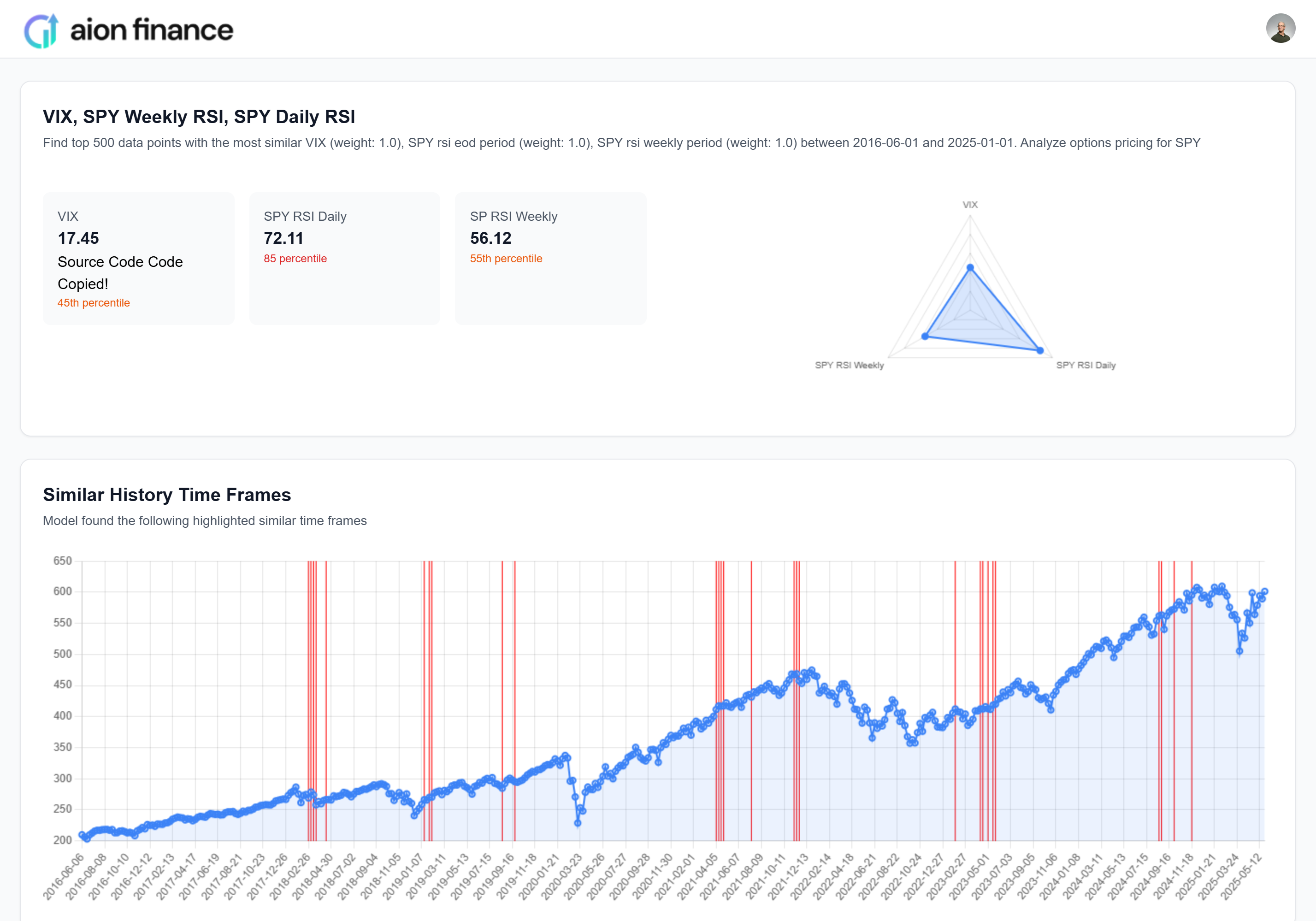Image resolution: width=1316 pixels, height=921 pixels.
Task: Click the 2024-11-18 x-axis date label
Action: coord(1173,876)
